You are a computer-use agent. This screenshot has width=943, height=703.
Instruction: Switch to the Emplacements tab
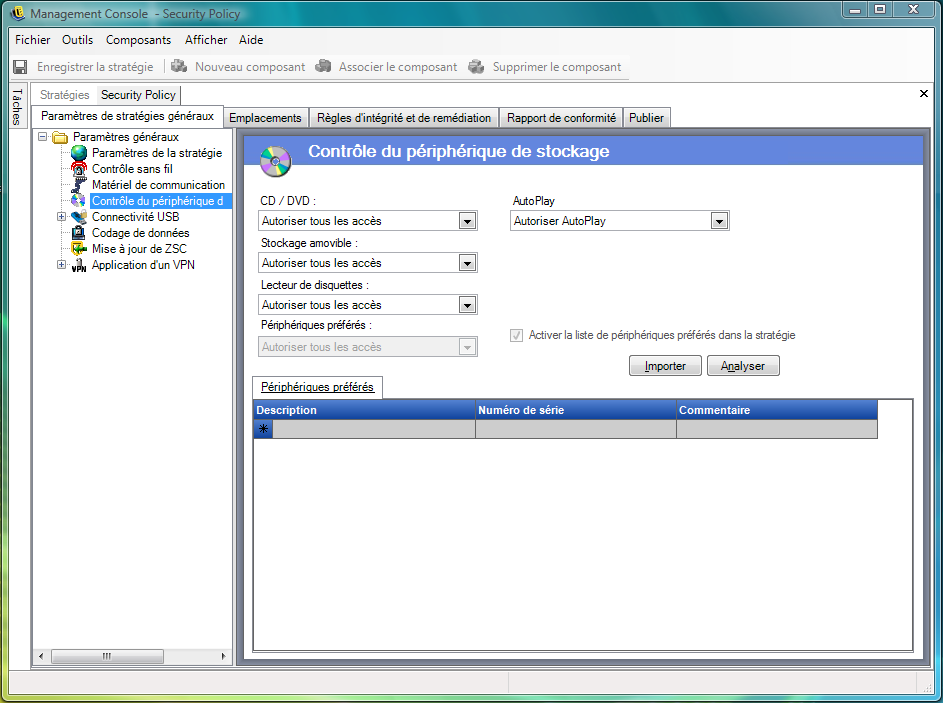[x=265, y=118]
